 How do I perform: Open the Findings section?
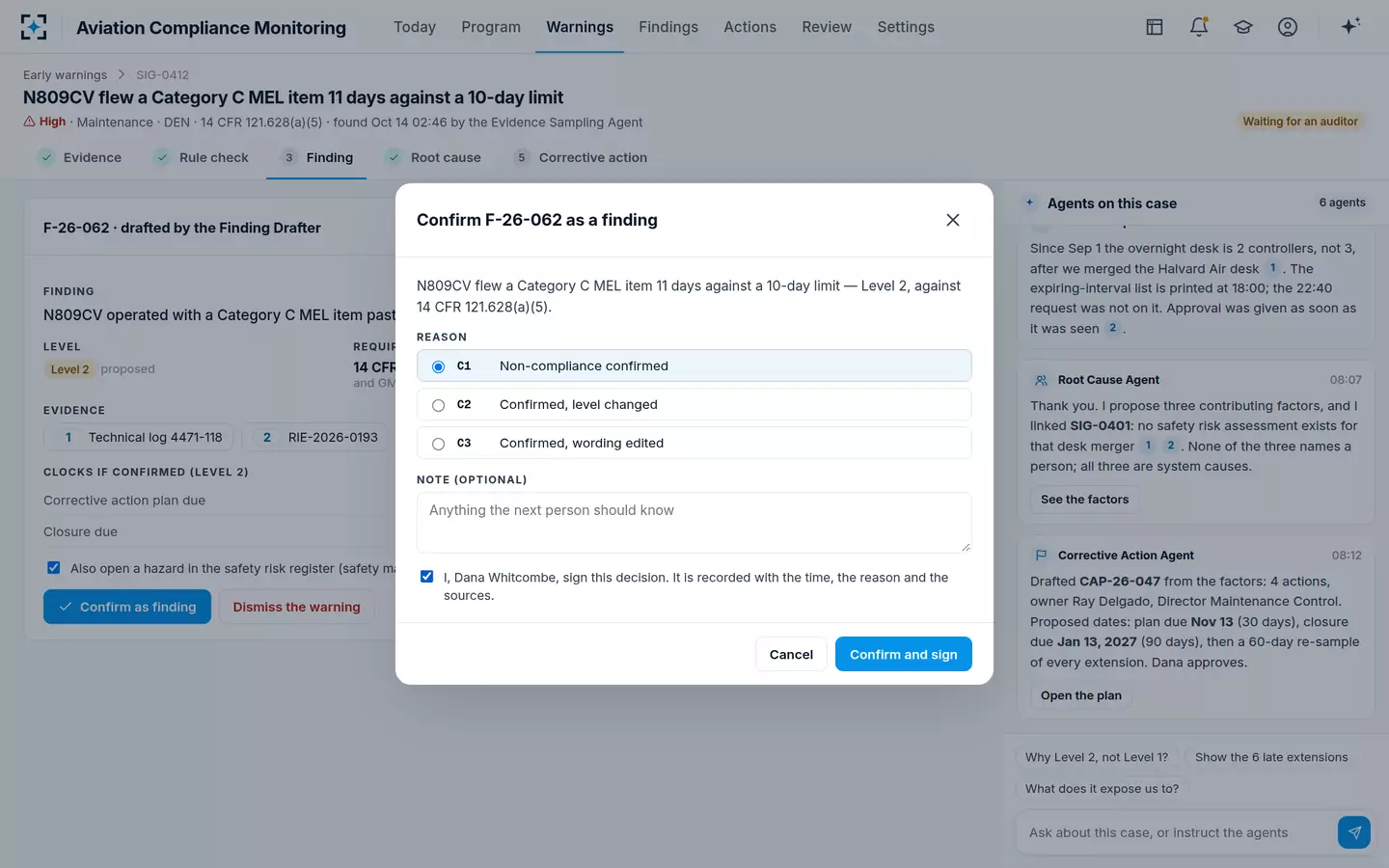pos(668,27)
